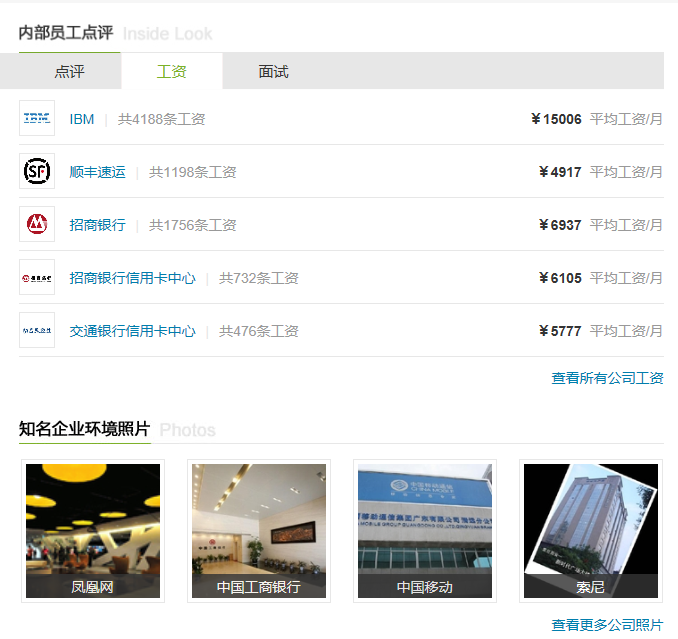Open the 中国工商银行 photo thumbnail
The height and width of the screenshot is (639, 678).
[259, 531]
